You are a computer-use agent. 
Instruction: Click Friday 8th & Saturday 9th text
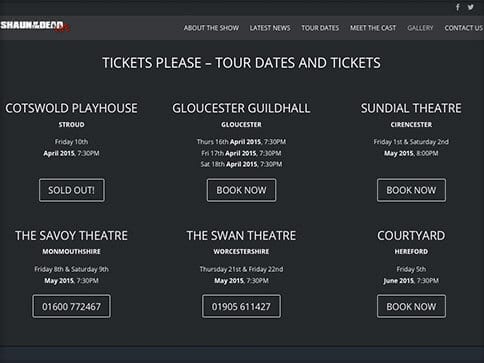coord(71,269)
